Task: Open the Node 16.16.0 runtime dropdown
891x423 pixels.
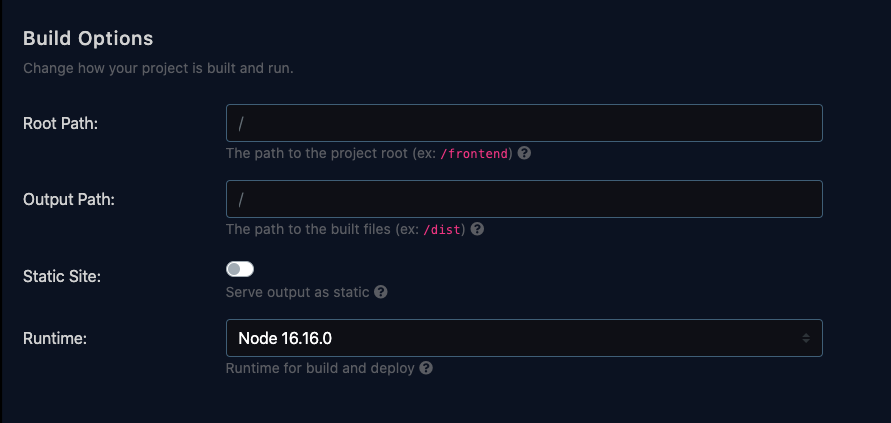Action: pyautogui.click(x=523, y=338)
